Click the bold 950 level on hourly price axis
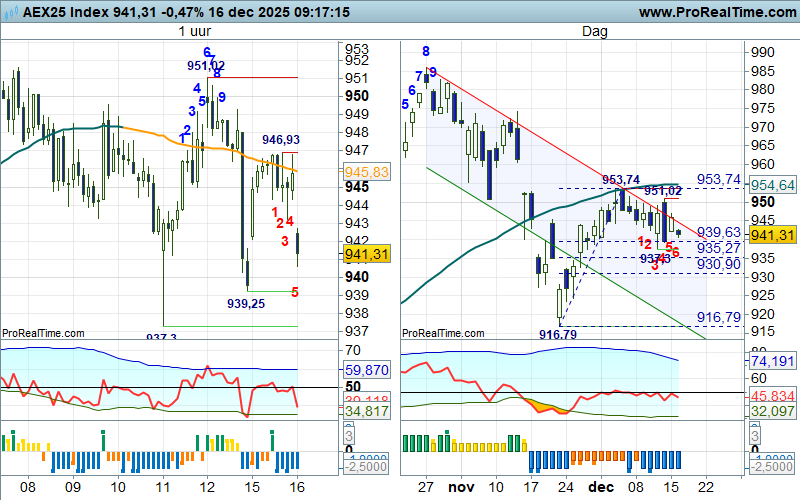Image resolution: width=800 pixels, height=500 pixels. click(x=357, y=96)
